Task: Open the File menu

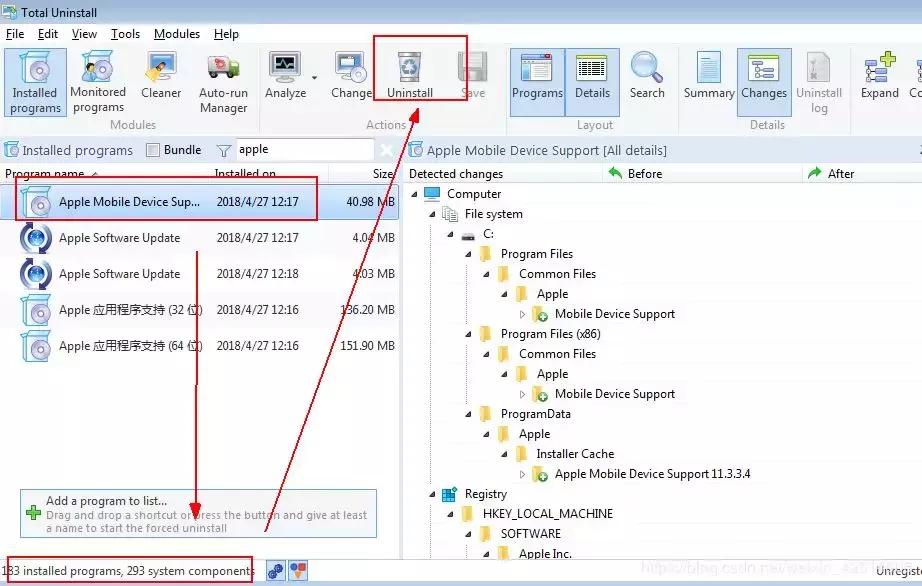Action: pyautogui.click(x=15, y=34)
